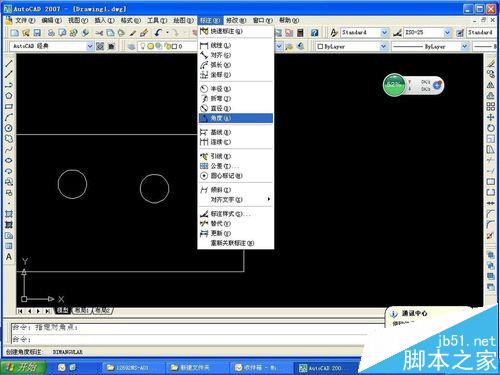Screen dimensions: 500x375
Task: Open the 修改 (Modify) menu
Action: [236, 21]
